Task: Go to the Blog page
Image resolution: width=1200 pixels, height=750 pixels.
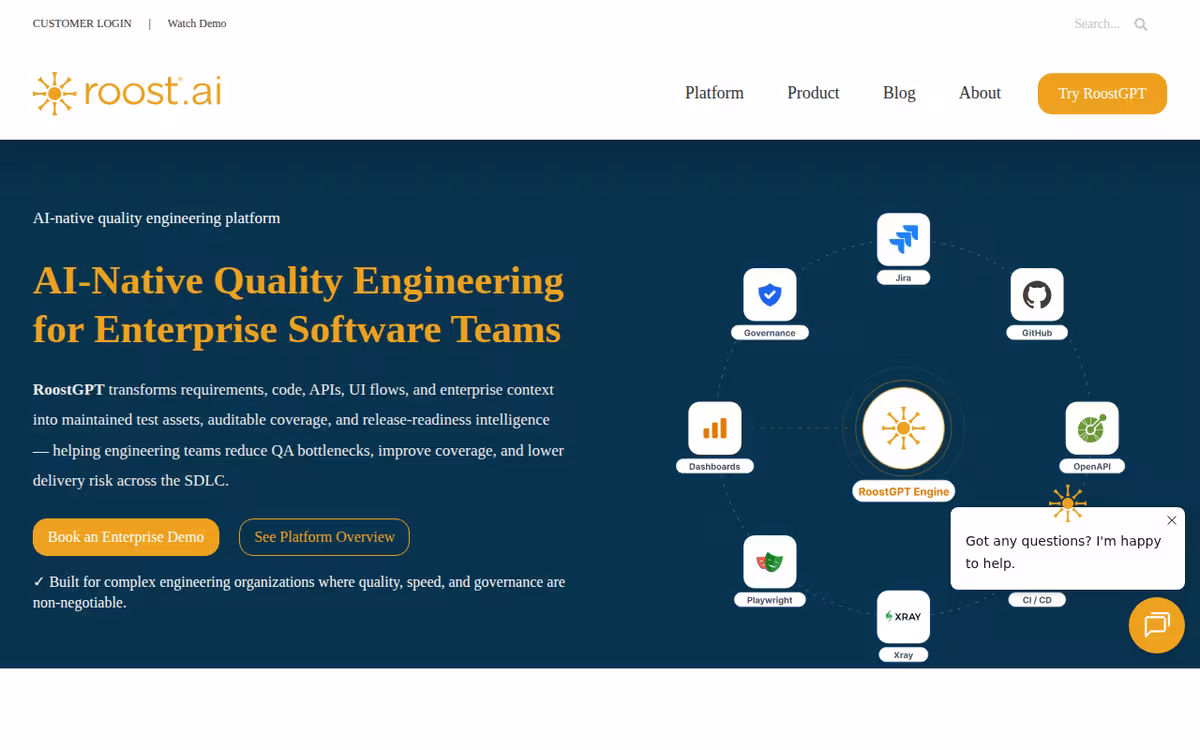Action: (899, 93)
